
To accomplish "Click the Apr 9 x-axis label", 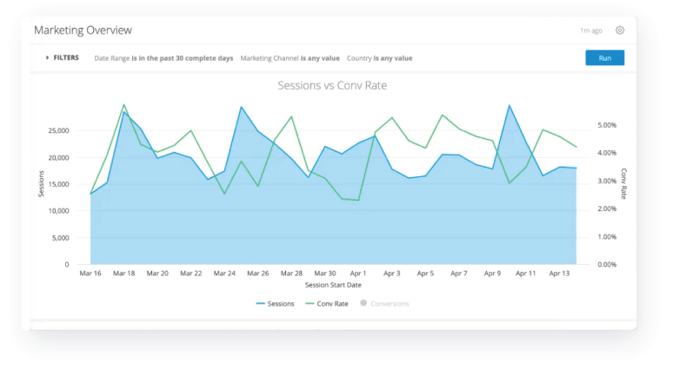I will click(x=492, y=273).
